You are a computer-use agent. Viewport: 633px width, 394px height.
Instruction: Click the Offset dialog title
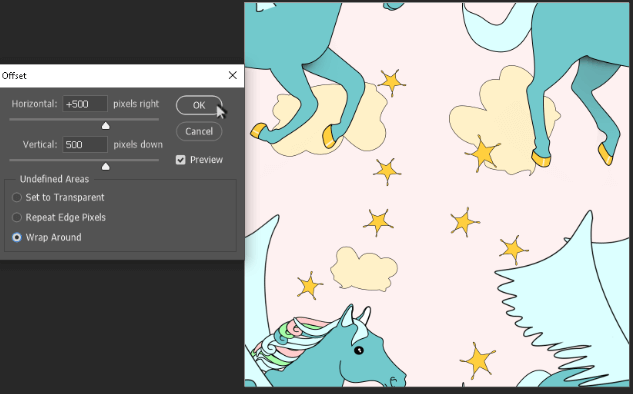tap(14, 75)
